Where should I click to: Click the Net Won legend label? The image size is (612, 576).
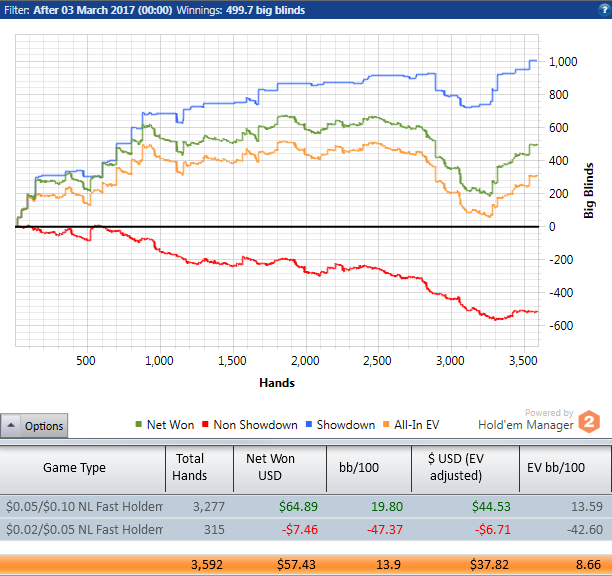click(x=170, y=425)
